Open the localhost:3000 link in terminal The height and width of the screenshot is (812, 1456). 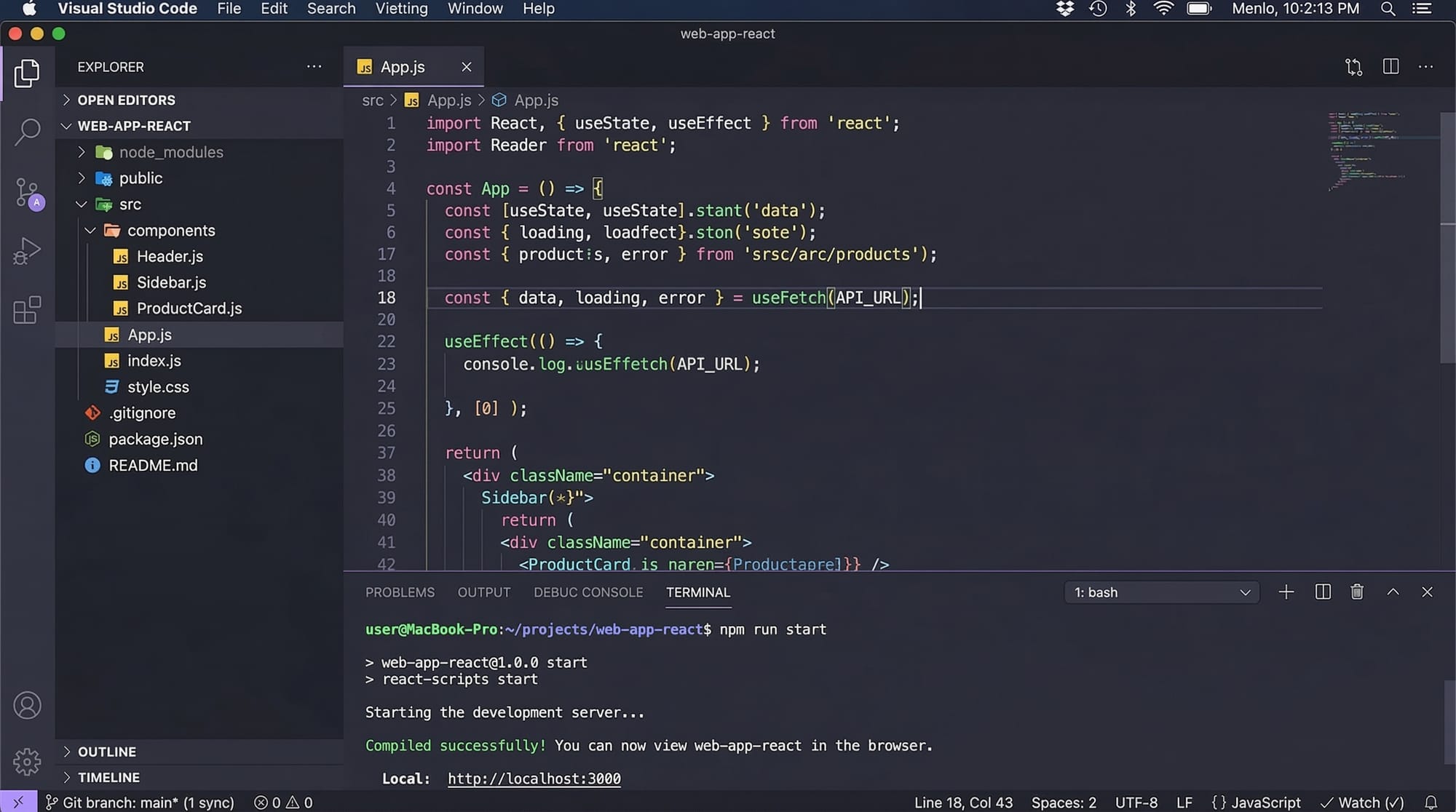click(x=534, y=779)
